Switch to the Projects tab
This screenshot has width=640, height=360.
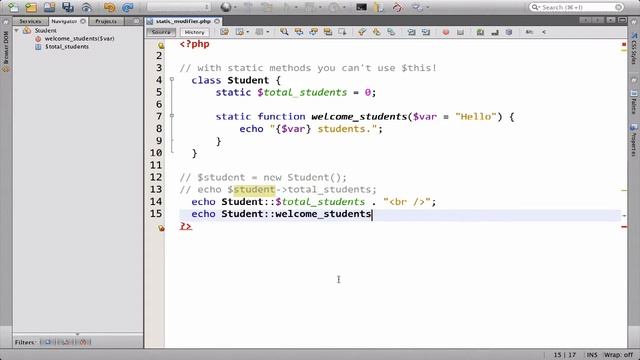tap(106, 21)
